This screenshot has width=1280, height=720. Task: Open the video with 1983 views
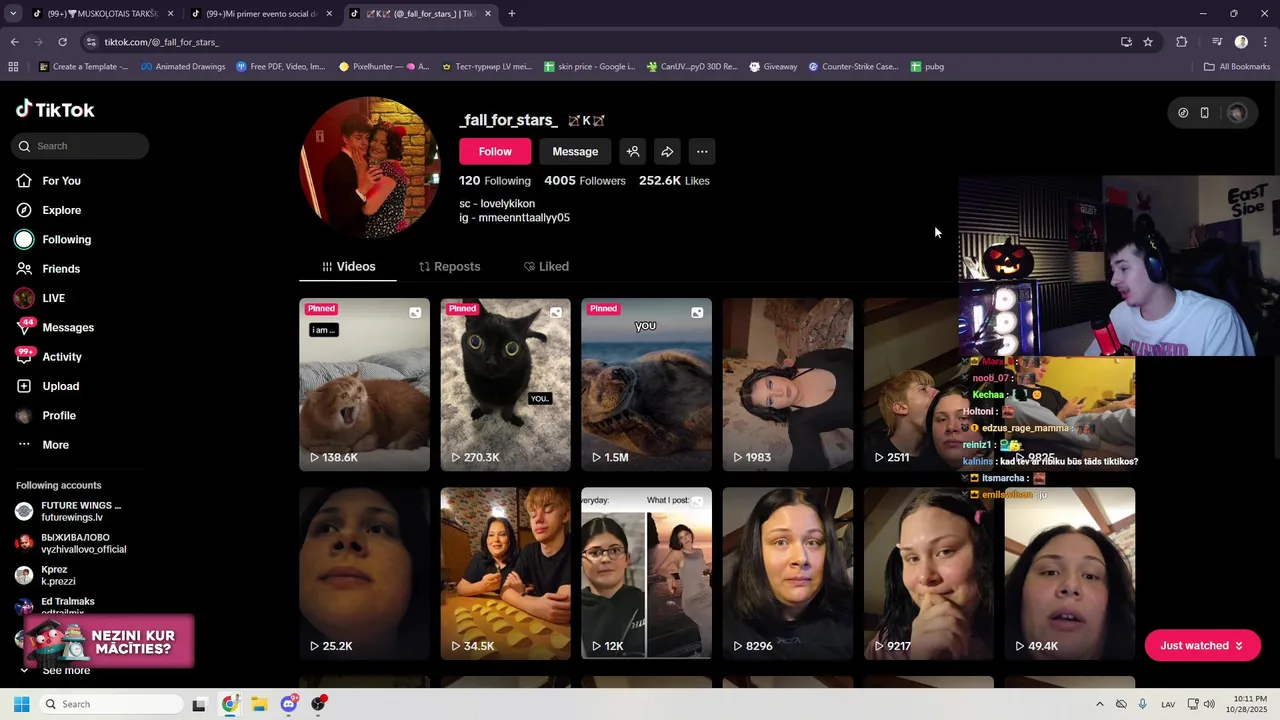788,384
